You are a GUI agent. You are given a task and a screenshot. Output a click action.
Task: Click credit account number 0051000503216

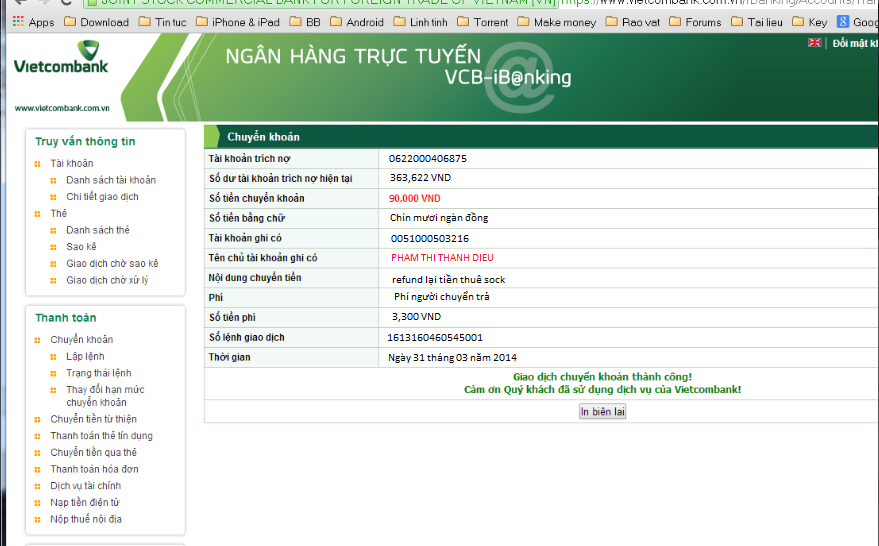coord(430,238)
